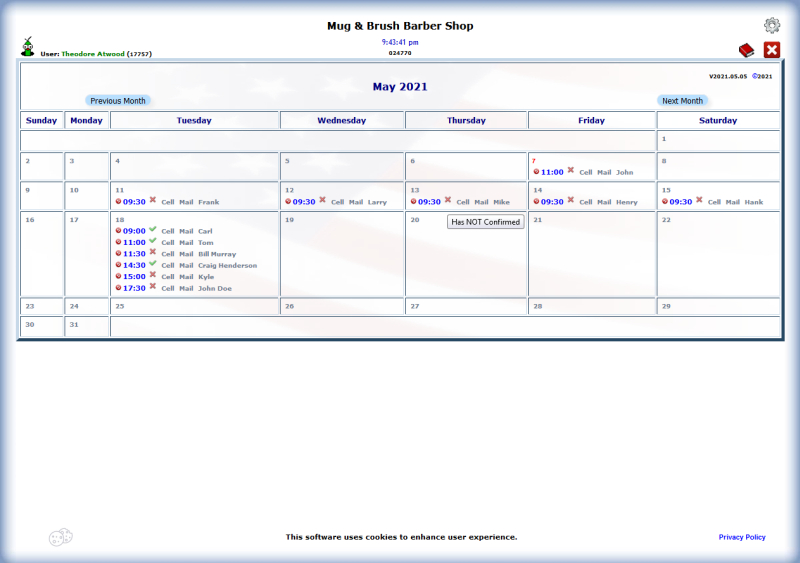
Task: Open the 11:00 appointment for Tom
Action: click(x=134, y=242)
